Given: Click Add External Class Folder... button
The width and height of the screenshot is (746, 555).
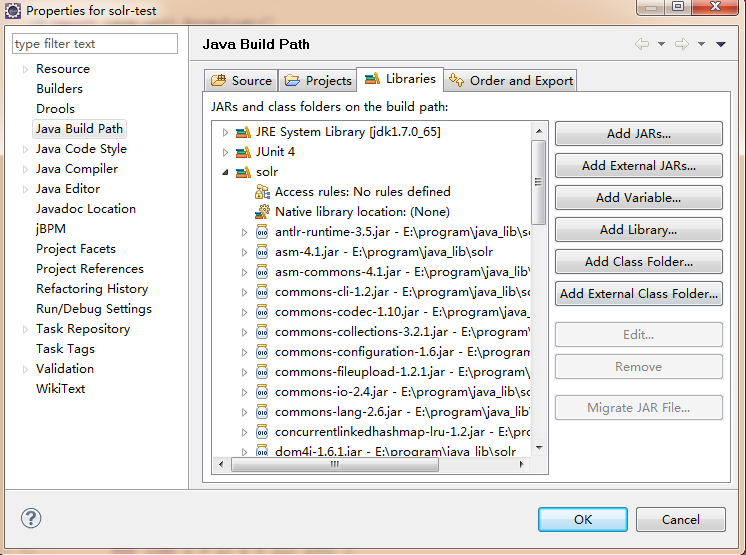Looking at the screenshot, I should 638,293.
